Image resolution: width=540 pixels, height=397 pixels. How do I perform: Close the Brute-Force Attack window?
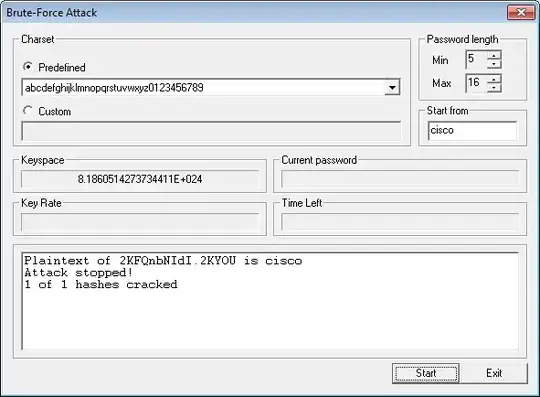(521, 12)
